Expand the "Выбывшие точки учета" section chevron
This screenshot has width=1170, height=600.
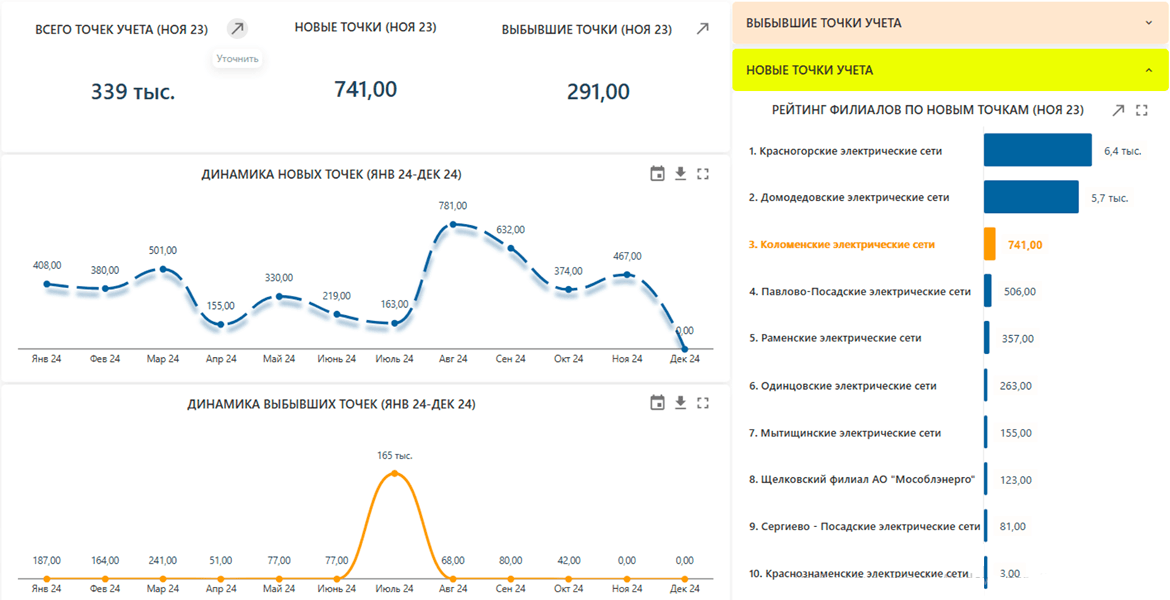(1149, 23)
